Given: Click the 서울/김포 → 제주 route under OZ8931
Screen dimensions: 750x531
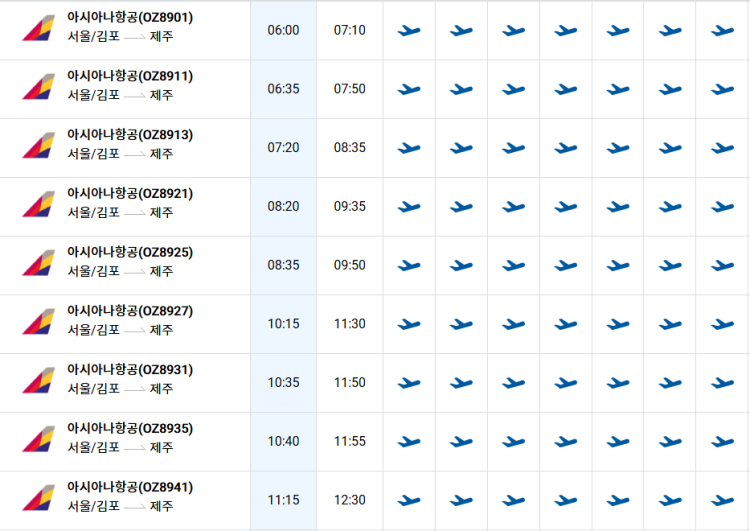Looking at the screenshot, I should coord(120,388).
